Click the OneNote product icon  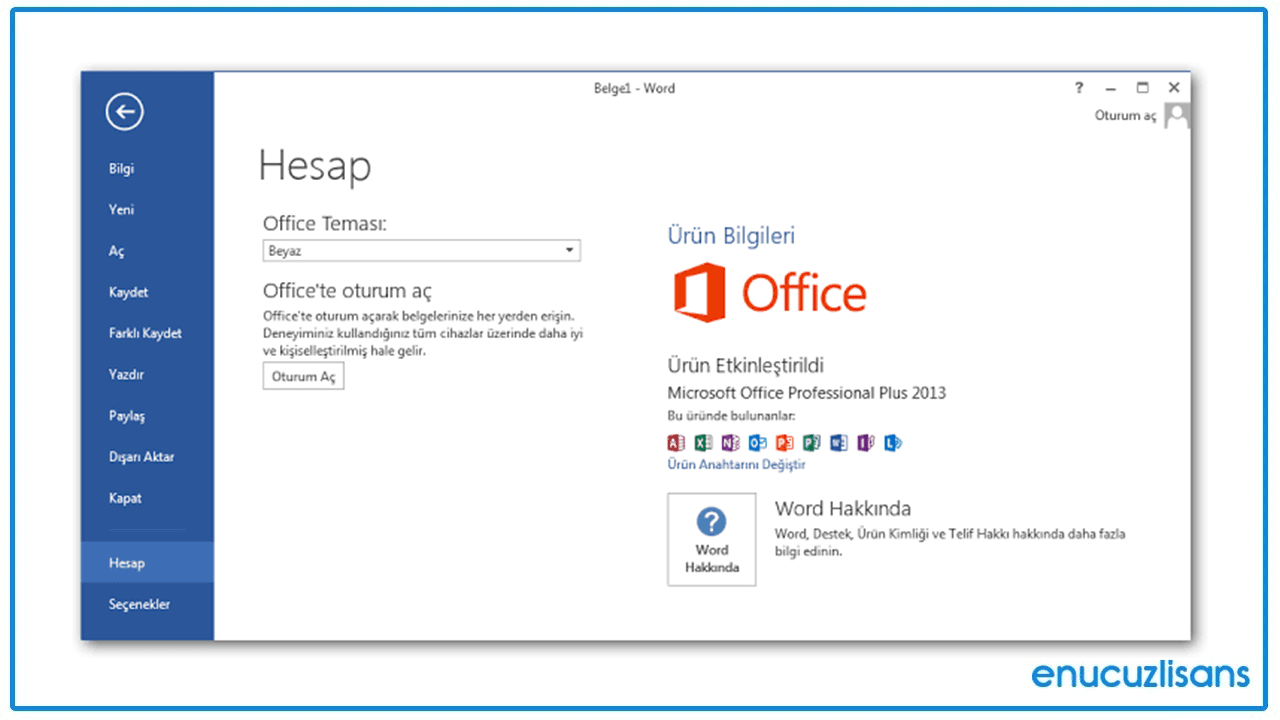[x=730, y=443]
